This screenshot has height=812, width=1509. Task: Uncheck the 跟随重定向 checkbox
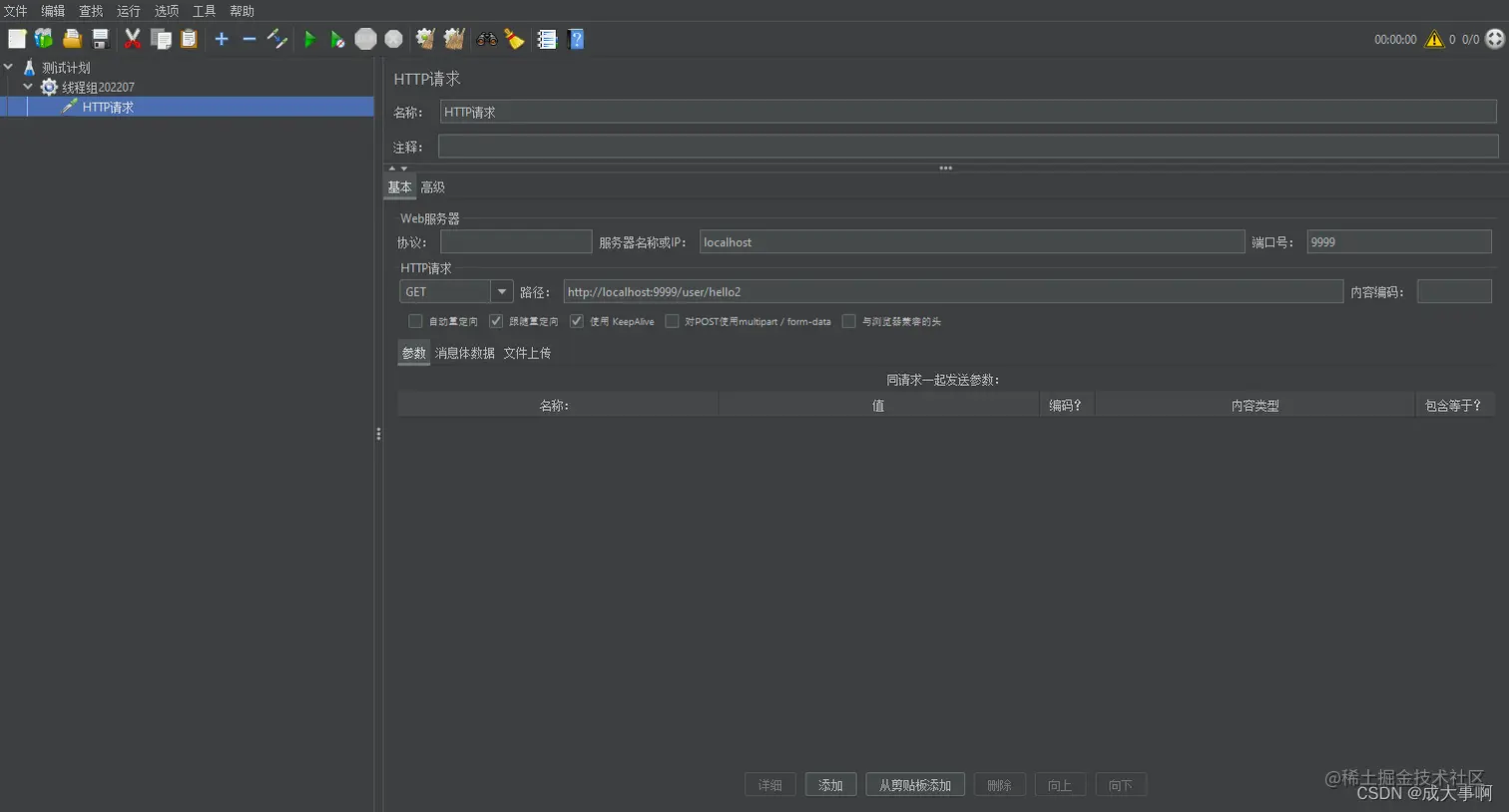(x=496, y=321)
